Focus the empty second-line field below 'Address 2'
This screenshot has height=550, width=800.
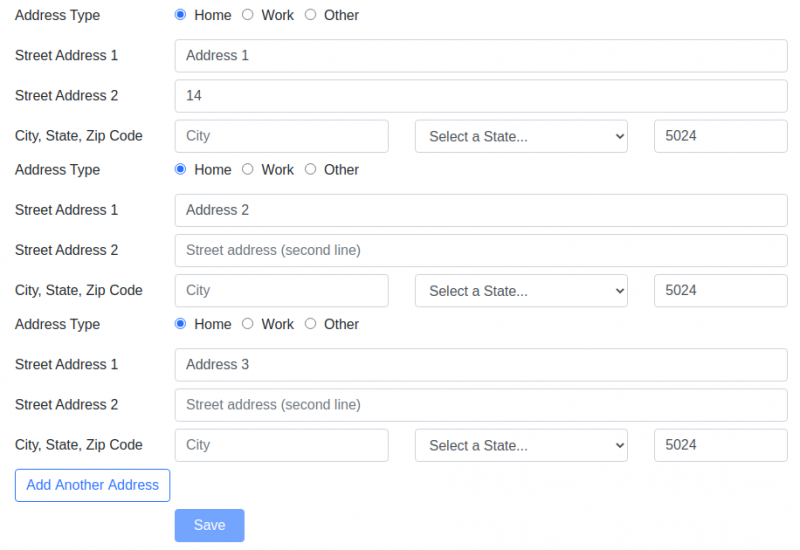point(481,250)
